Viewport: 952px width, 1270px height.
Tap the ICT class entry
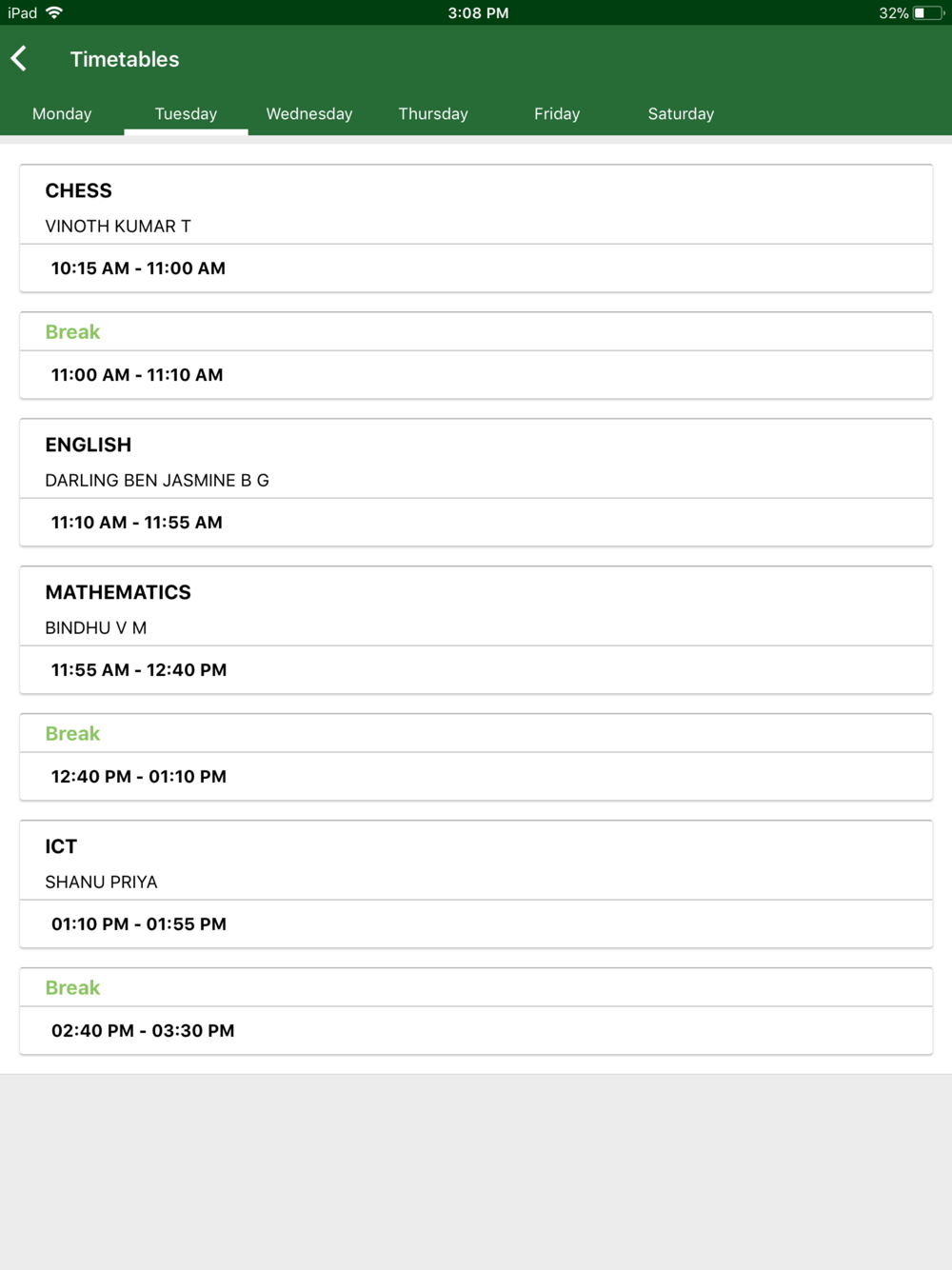[x=476, y=884]
